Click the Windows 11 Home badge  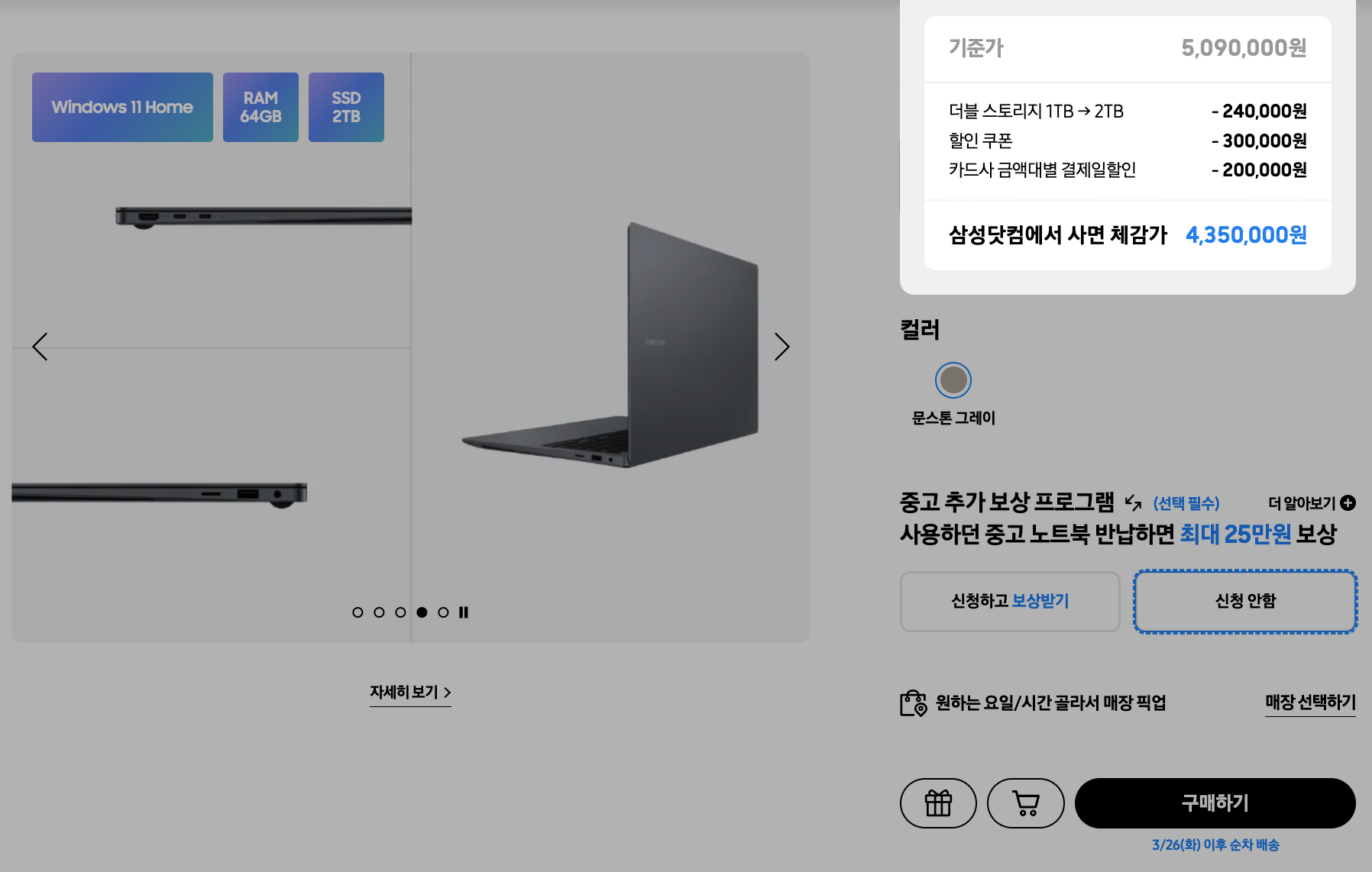(122, 107)
